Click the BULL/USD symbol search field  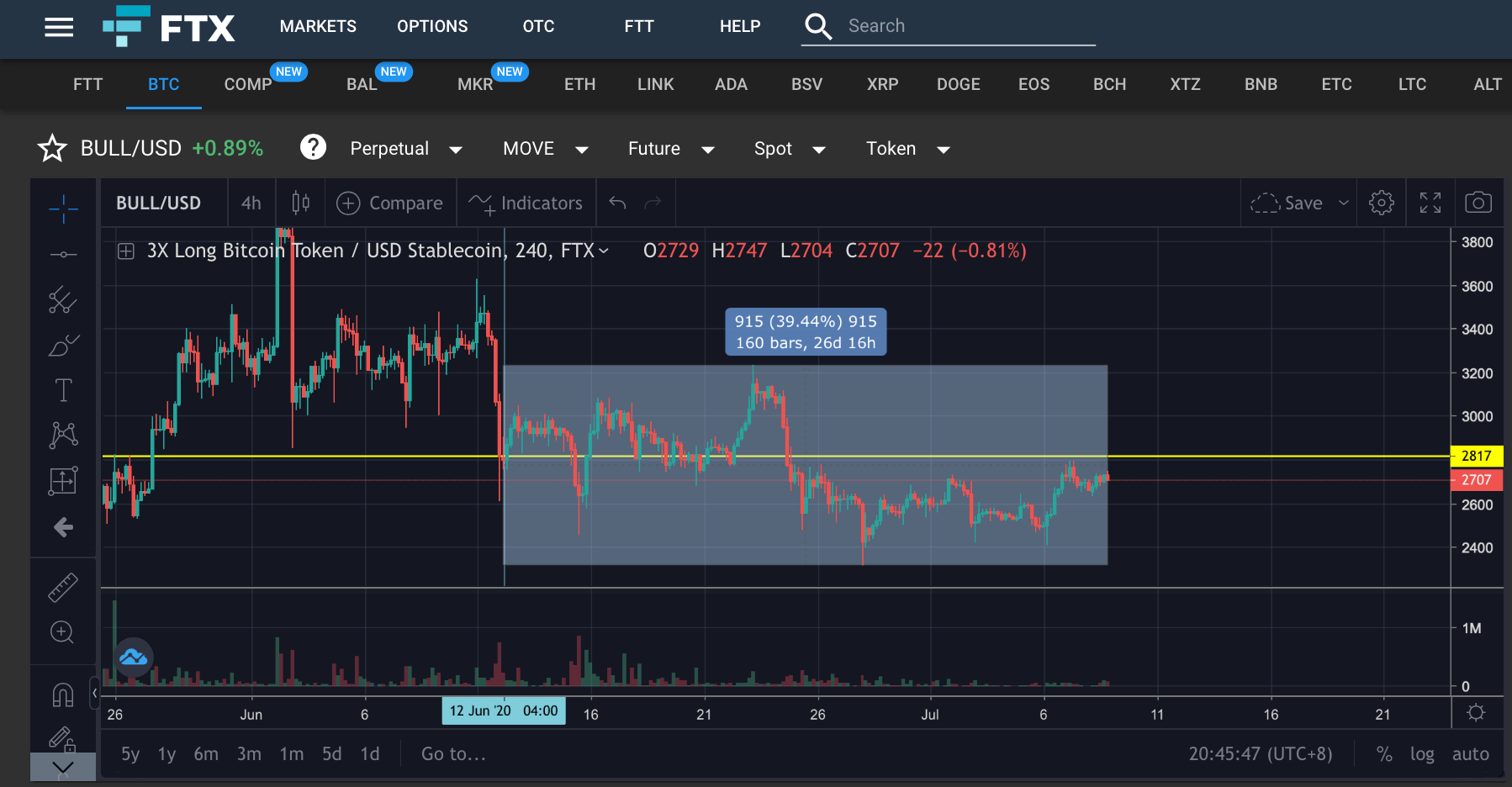(159, 203)
